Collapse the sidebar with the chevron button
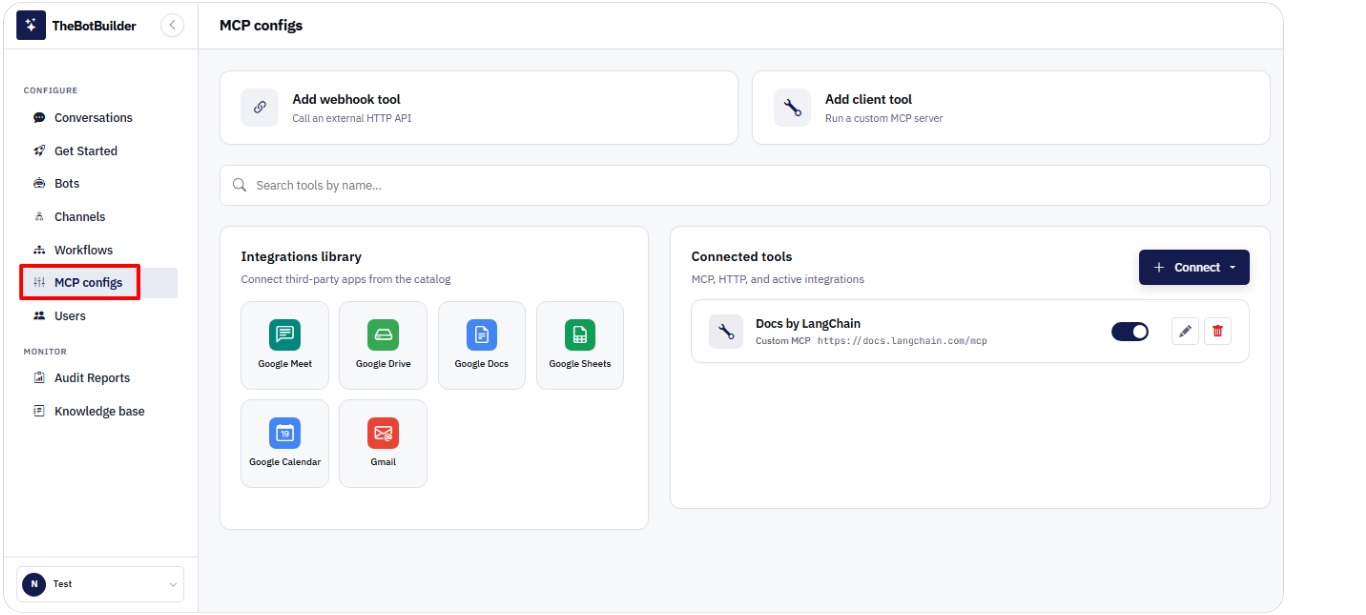 pyautogui.click(x=172, y=25)
